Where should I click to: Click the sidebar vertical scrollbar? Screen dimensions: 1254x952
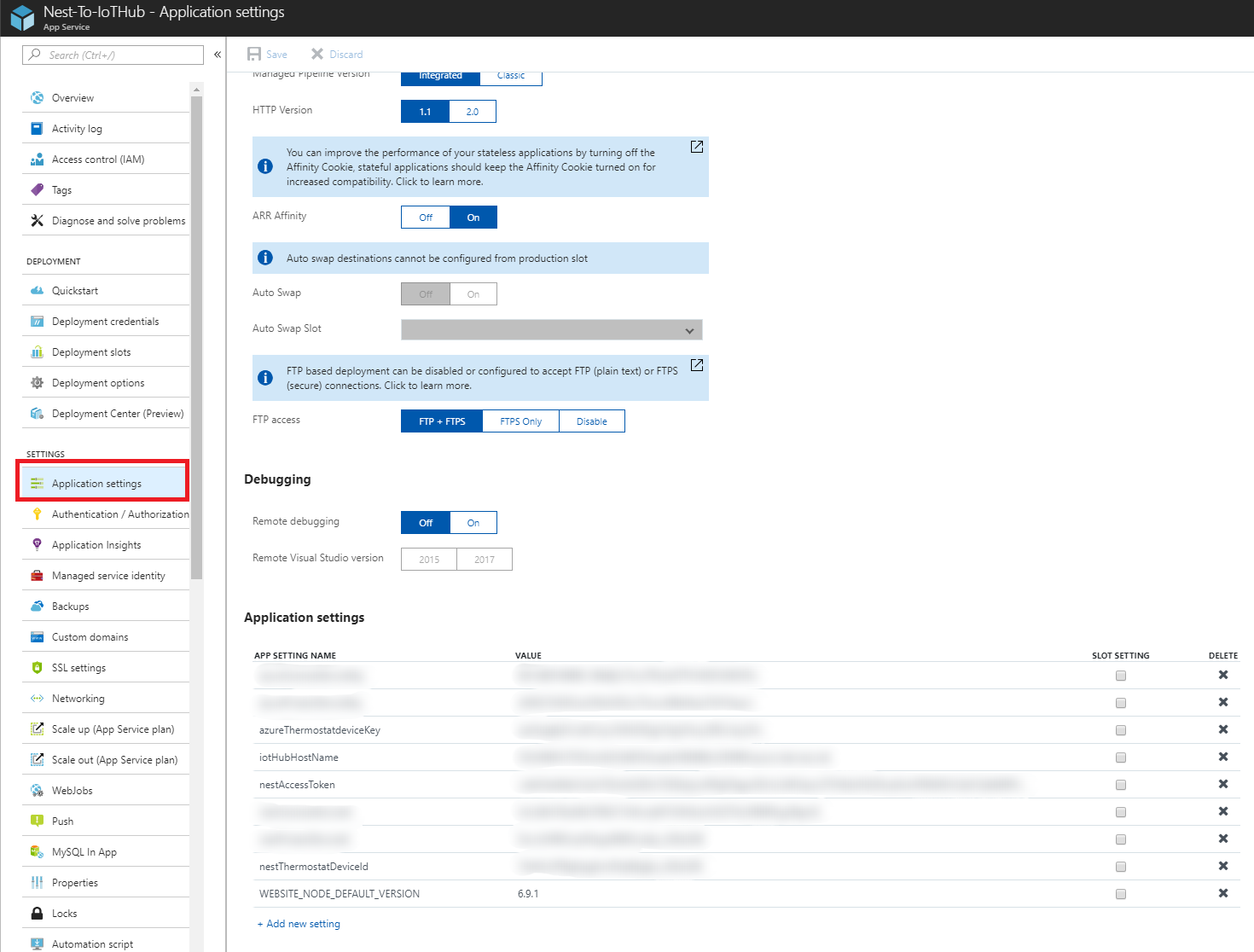tap(197, 337)
